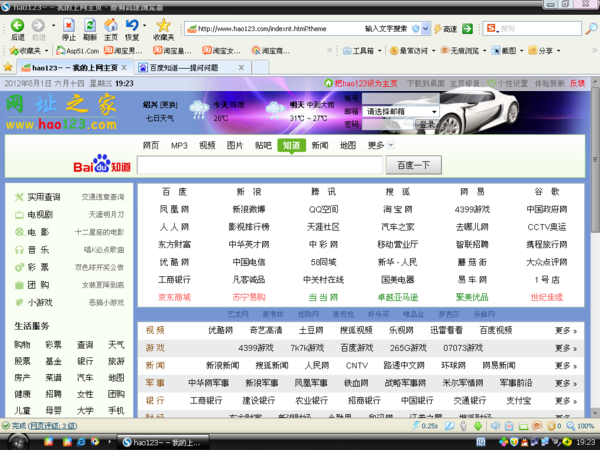Click the 反馈 feedback link

tap(577, 83)
